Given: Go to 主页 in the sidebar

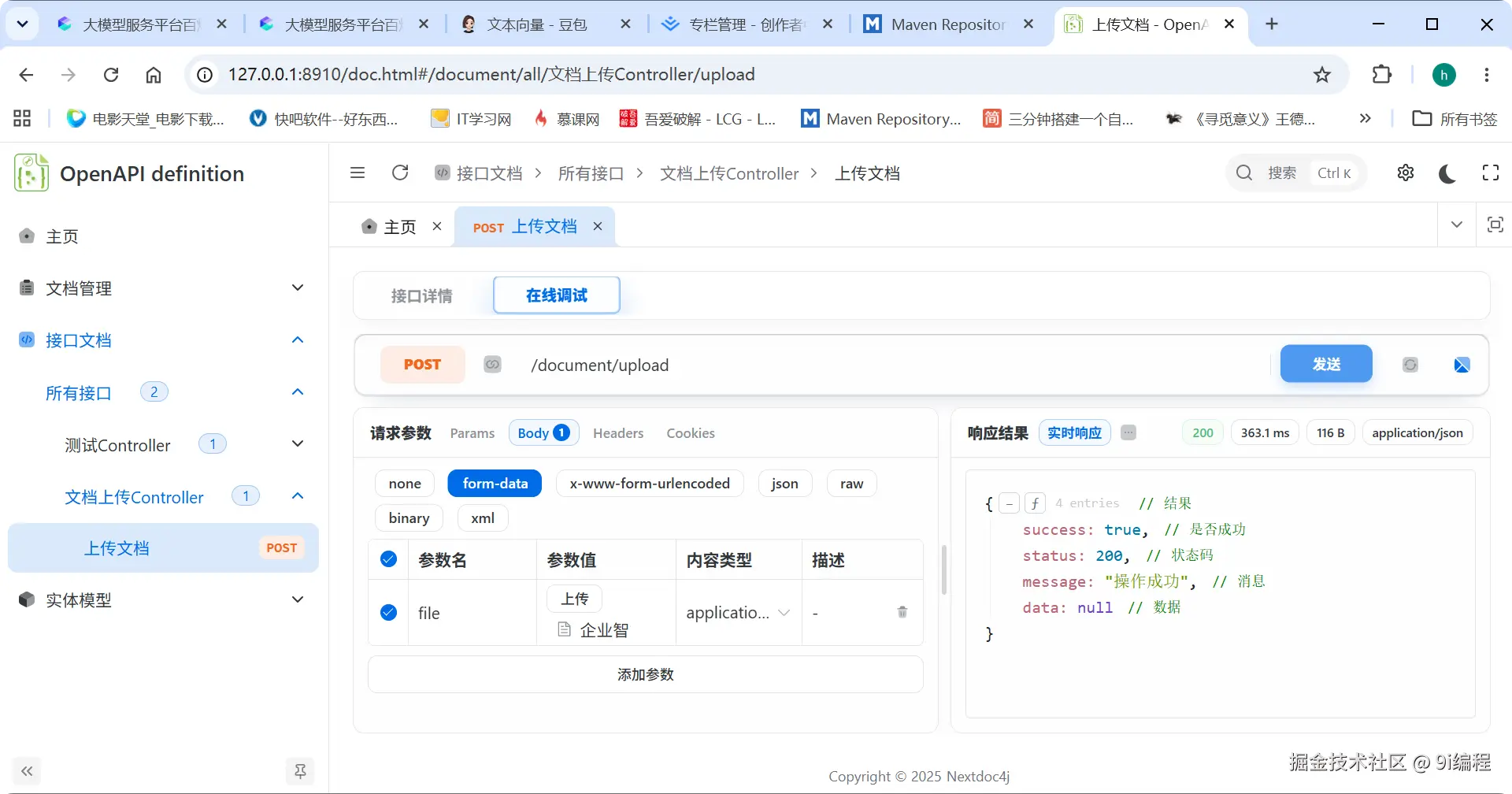Looking at the screenshot, I should (161, 236).
